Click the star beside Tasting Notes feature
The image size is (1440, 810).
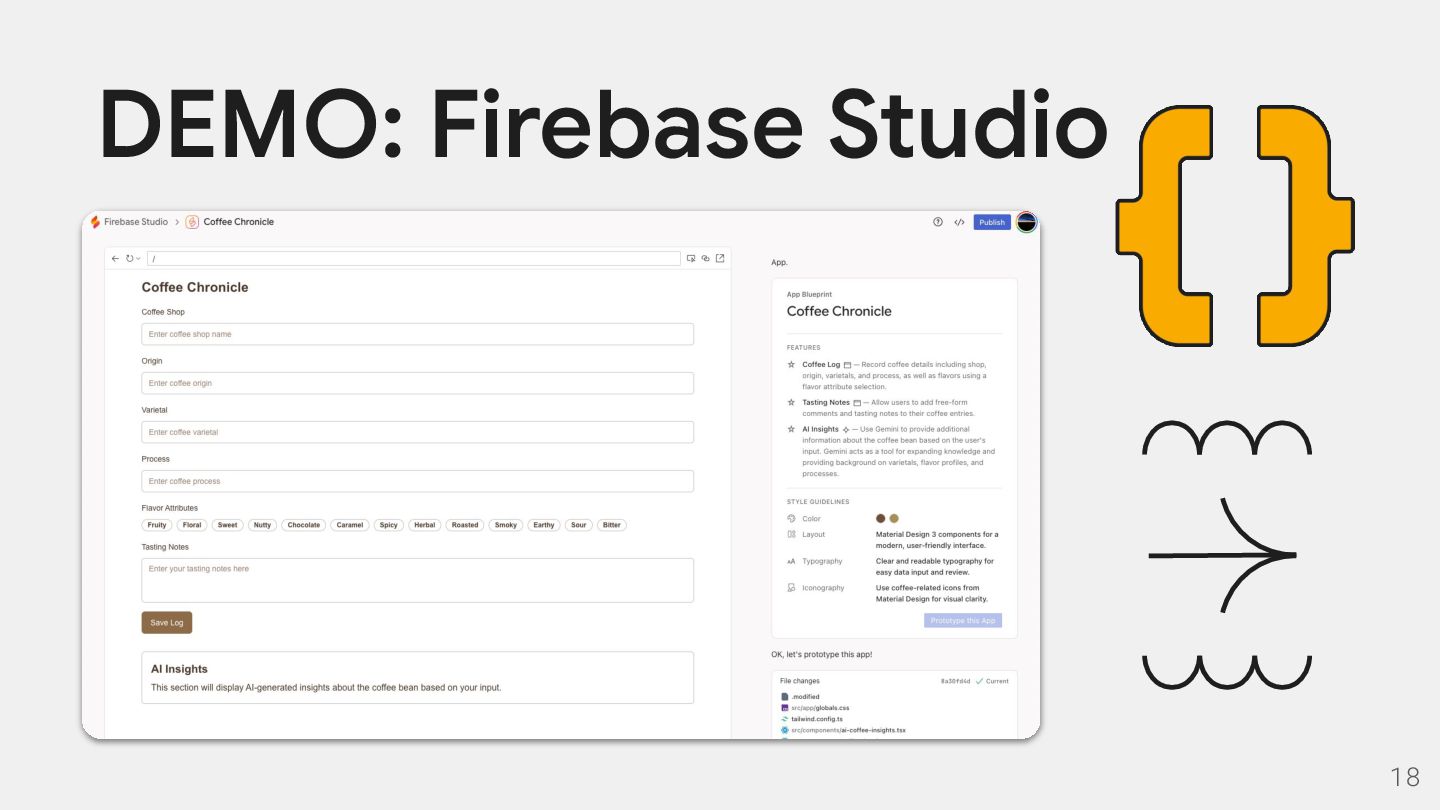[x=791, y=402]
